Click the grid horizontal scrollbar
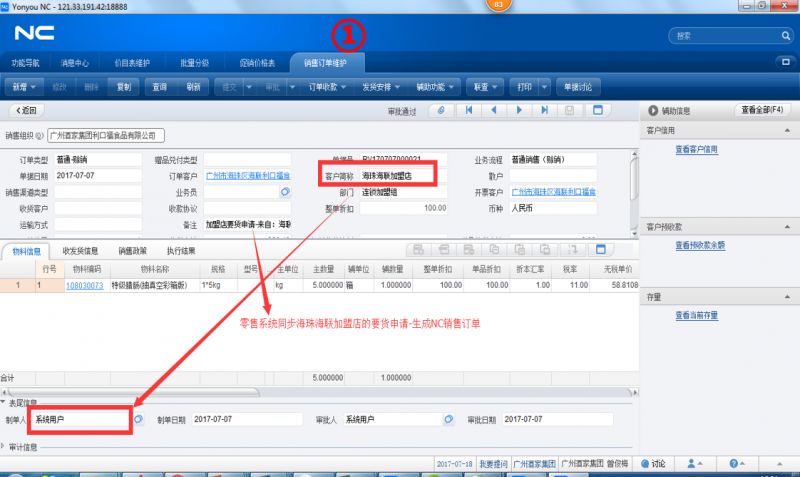The image size is (800, 477). coord(132,392)
